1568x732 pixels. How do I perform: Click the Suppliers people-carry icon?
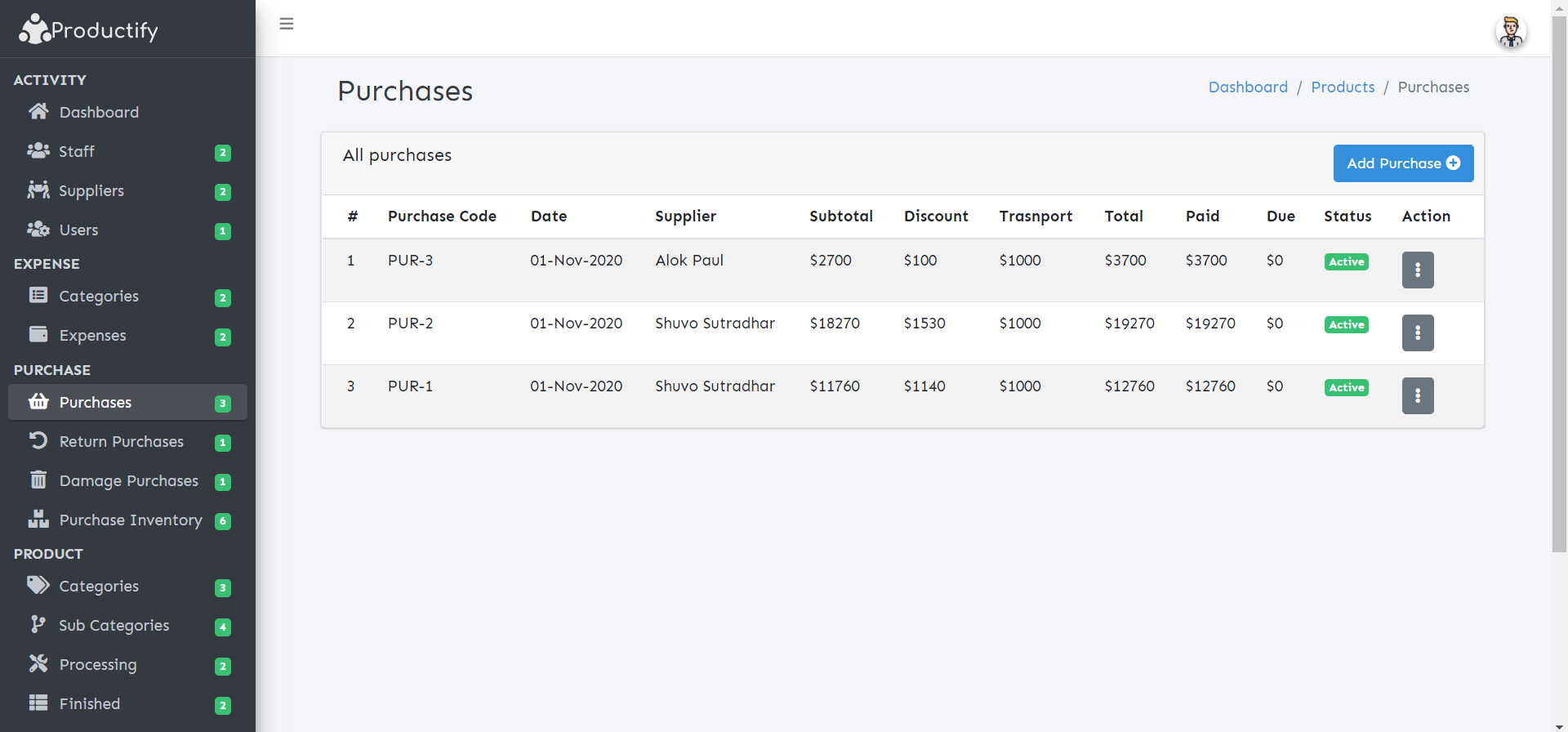(38, 190)
